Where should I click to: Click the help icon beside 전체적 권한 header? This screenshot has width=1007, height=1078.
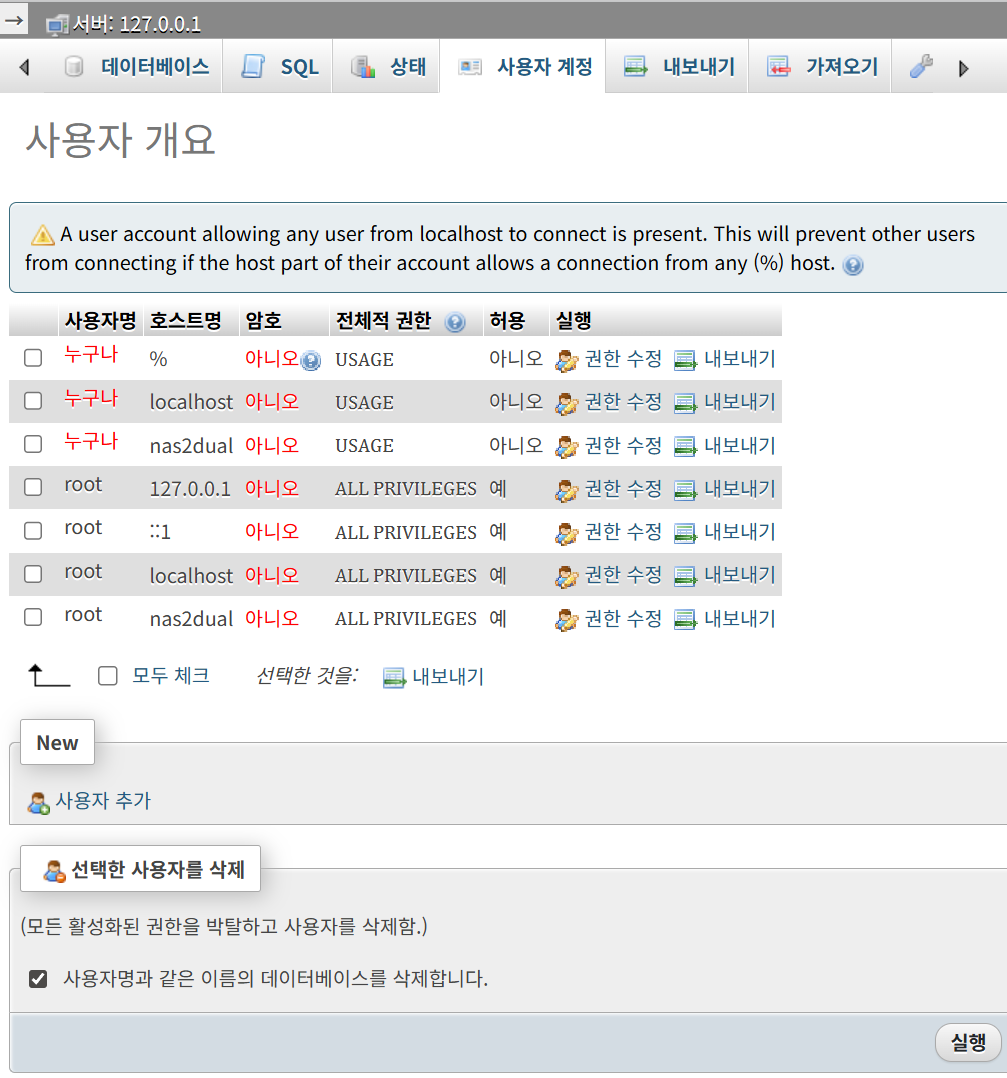(455, 322)
